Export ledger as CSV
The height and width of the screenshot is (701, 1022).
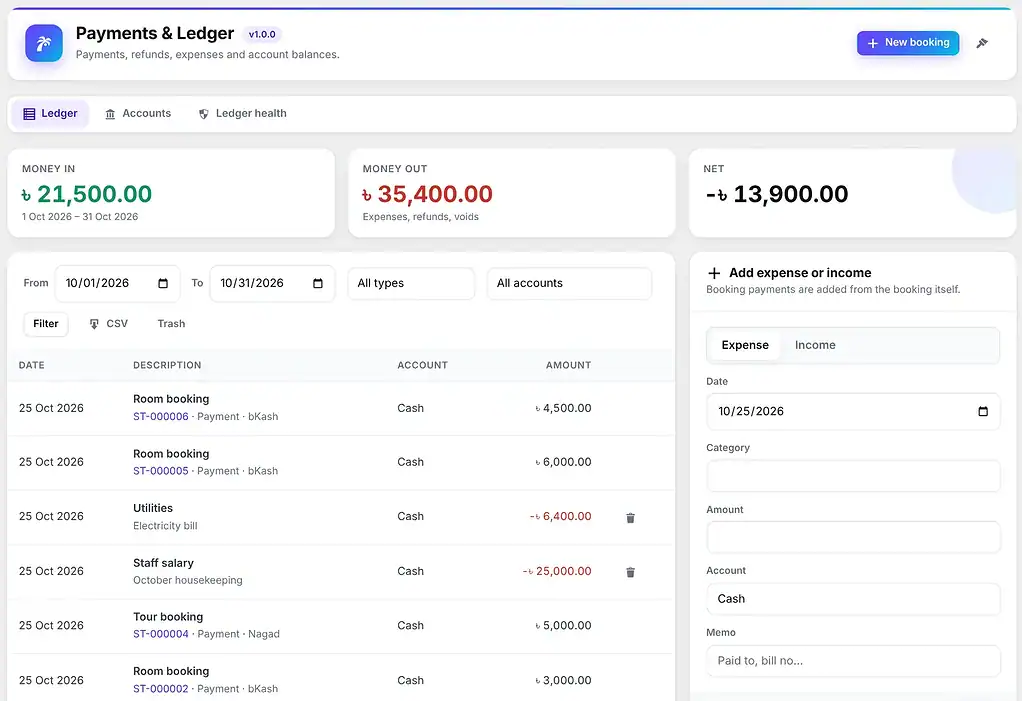coord(109,324)
